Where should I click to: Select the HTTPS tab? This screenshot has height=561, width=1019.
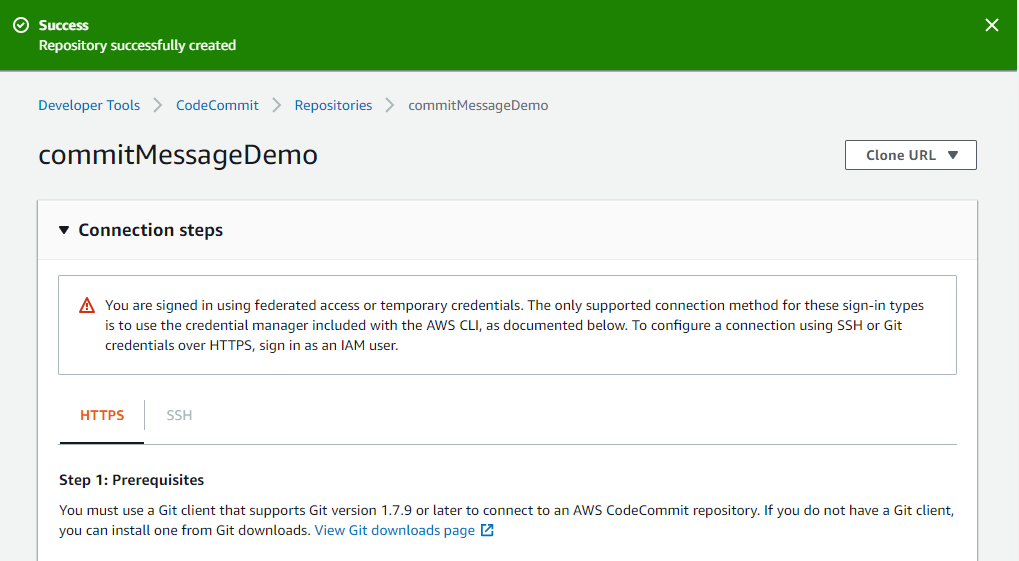(x=102, y=415)
